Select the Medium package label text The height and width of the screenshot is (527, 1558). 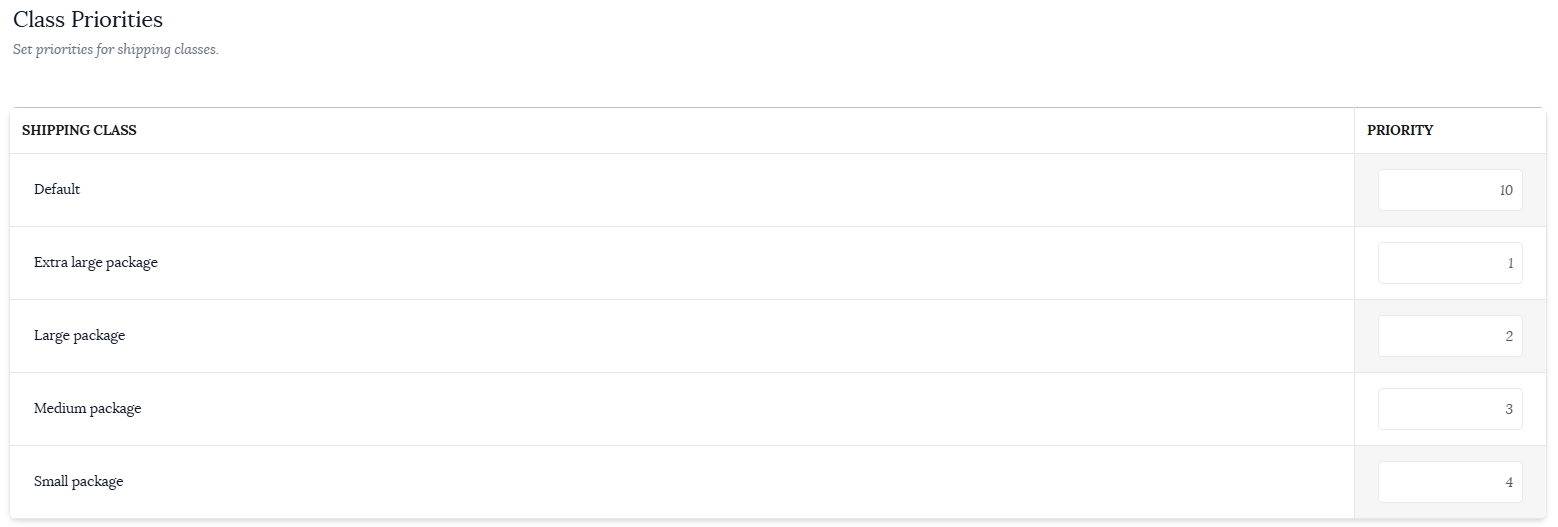tap(88, 409)
